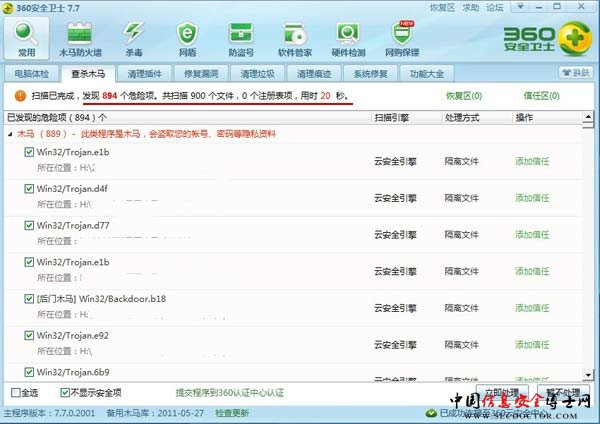Click the 检查更新 link
The height and width of the screenshot is (424, 600).
232,413
